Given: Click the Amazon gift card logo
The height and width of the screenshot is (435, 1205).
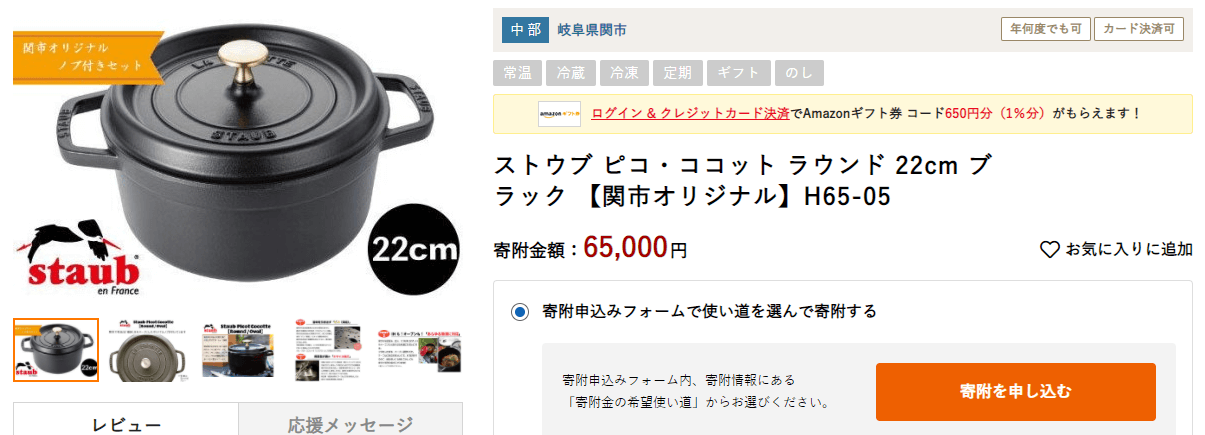Looking at the screenshot, I should point(559,114).
